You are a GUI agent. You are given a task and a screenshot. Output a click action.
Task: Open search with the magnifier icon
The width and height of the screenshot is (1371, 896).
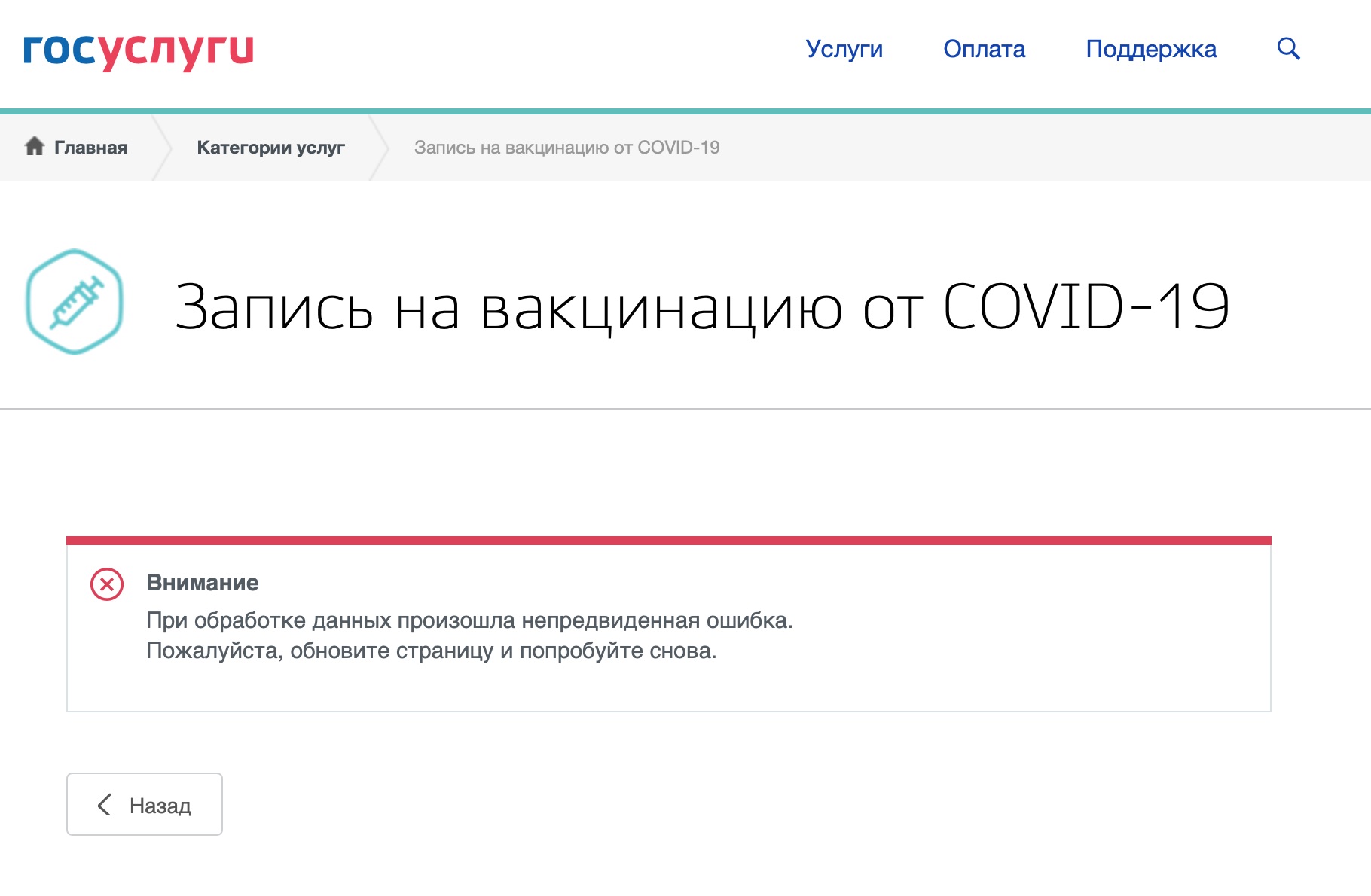click(x=1288, y=49)
